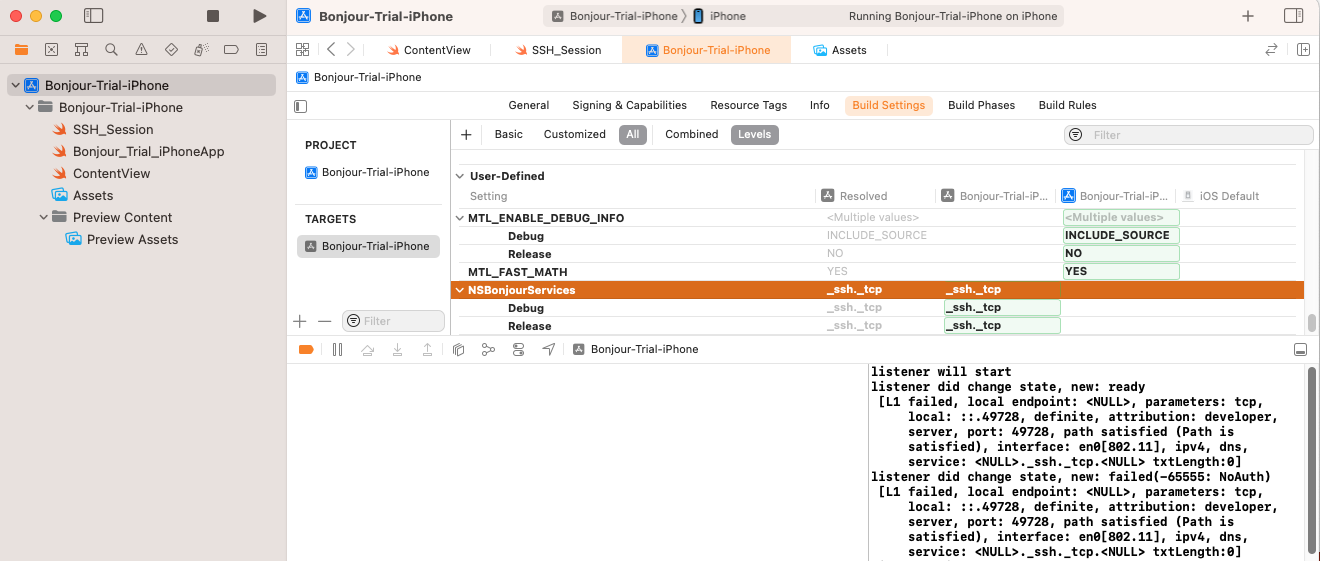Viewport: 1320px width, 561px height.
Task: Open Debug View Hierarchy icon
Action: pos(458,349)
